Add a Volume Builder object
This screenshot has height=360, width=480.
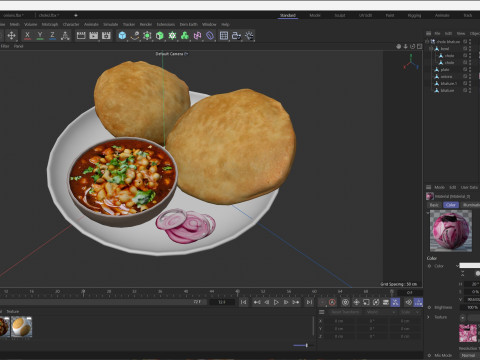click(x=185, y=36)
